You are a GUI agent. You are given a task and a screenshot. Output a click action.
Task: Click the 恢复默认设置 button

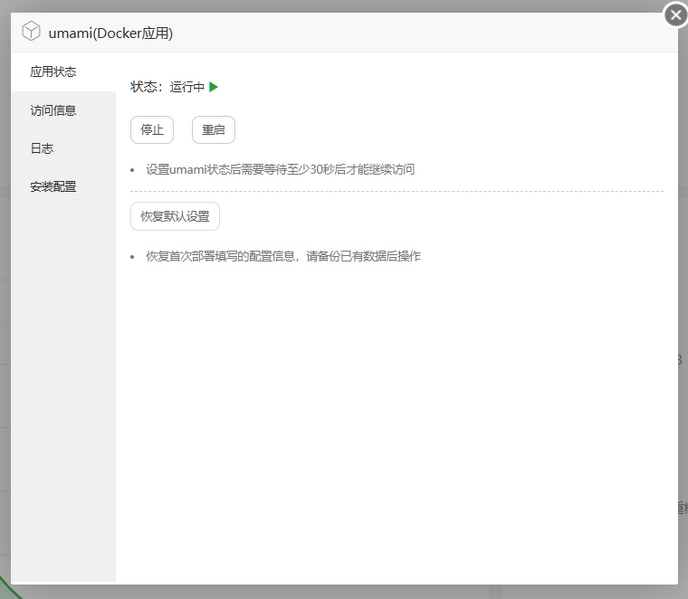(175, 216)
